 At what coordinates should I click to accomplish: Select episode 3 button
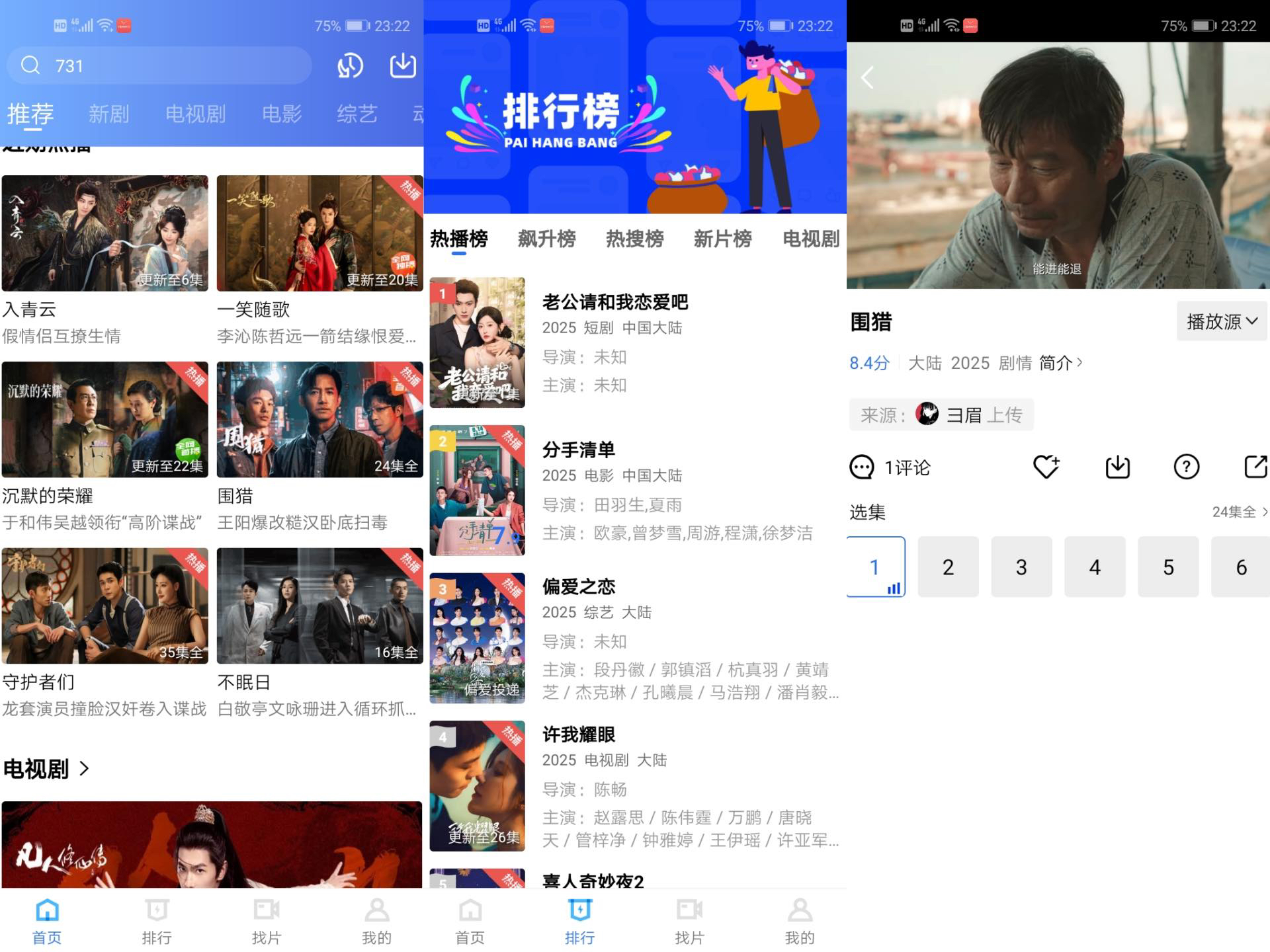click(1021, 567)
